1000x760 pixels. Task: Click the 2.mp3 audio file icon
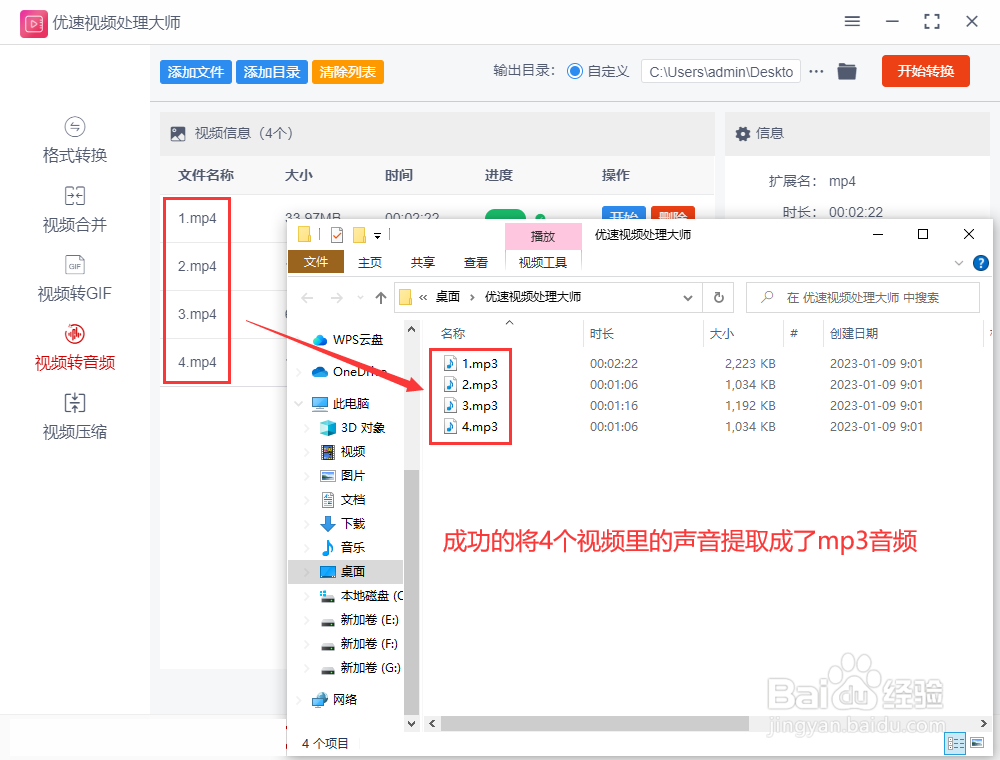tap(450, 384)
